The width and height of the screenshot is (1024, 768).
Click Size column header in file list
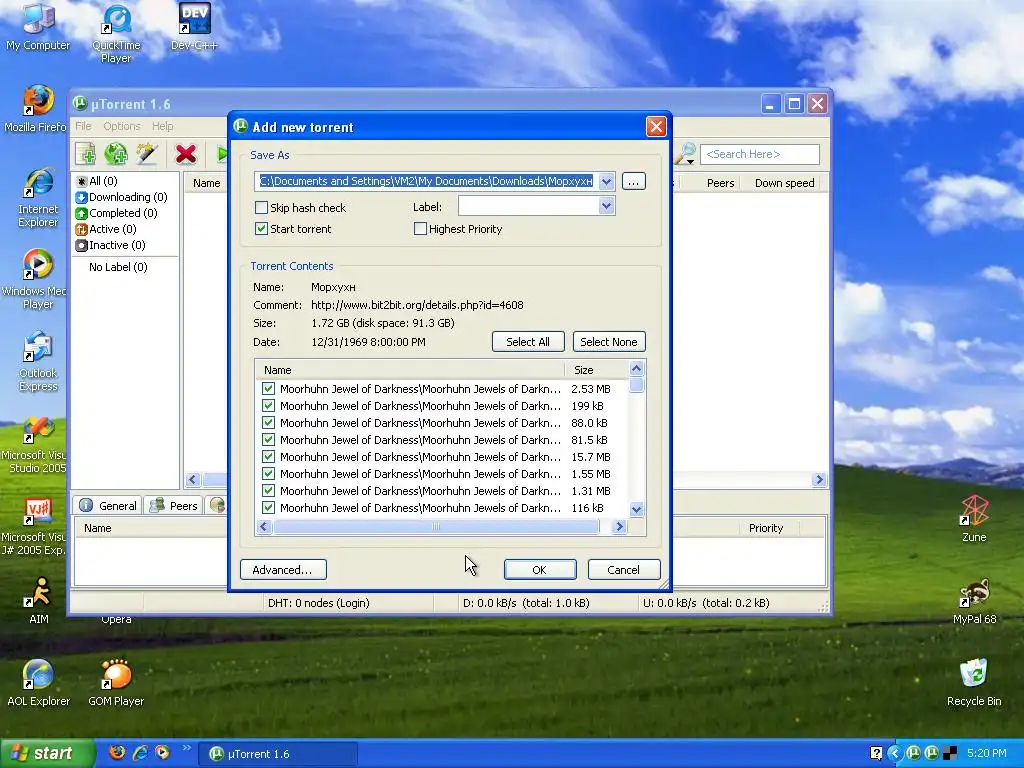pos(596,370)
